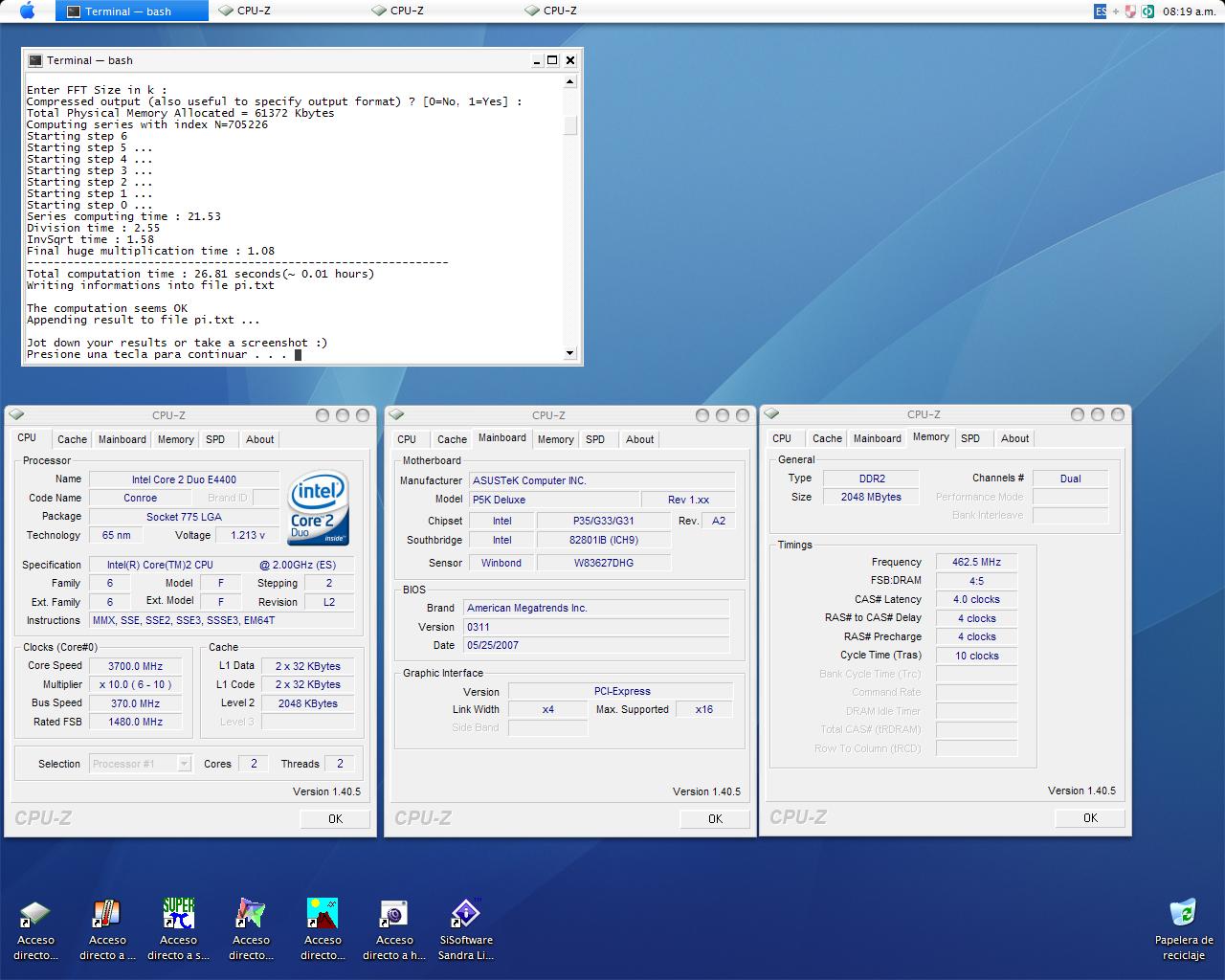Click OK in CPU-Z memory window

[x=1090, y=818]
